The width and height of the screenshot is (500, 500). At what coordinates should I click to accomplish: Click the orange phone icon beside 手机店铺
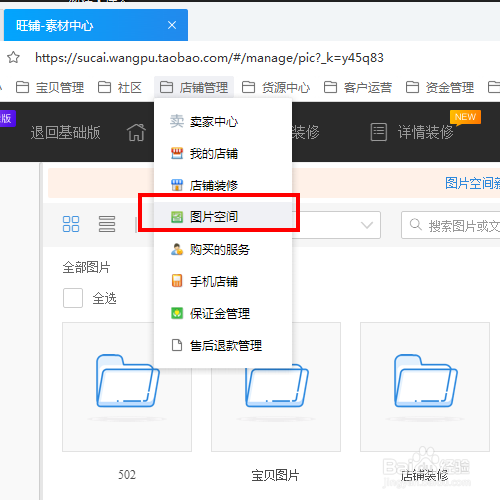177,281
